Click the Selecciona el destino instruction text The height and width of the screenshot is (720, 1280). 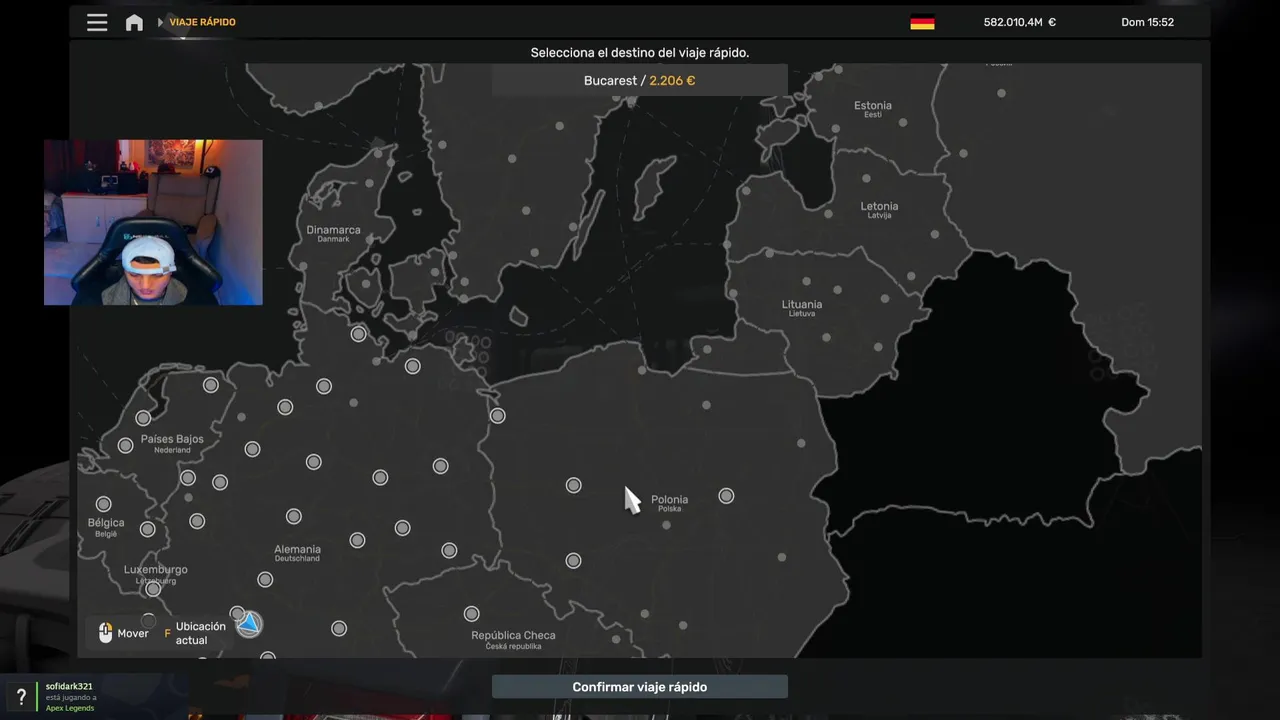coord(640,53)
